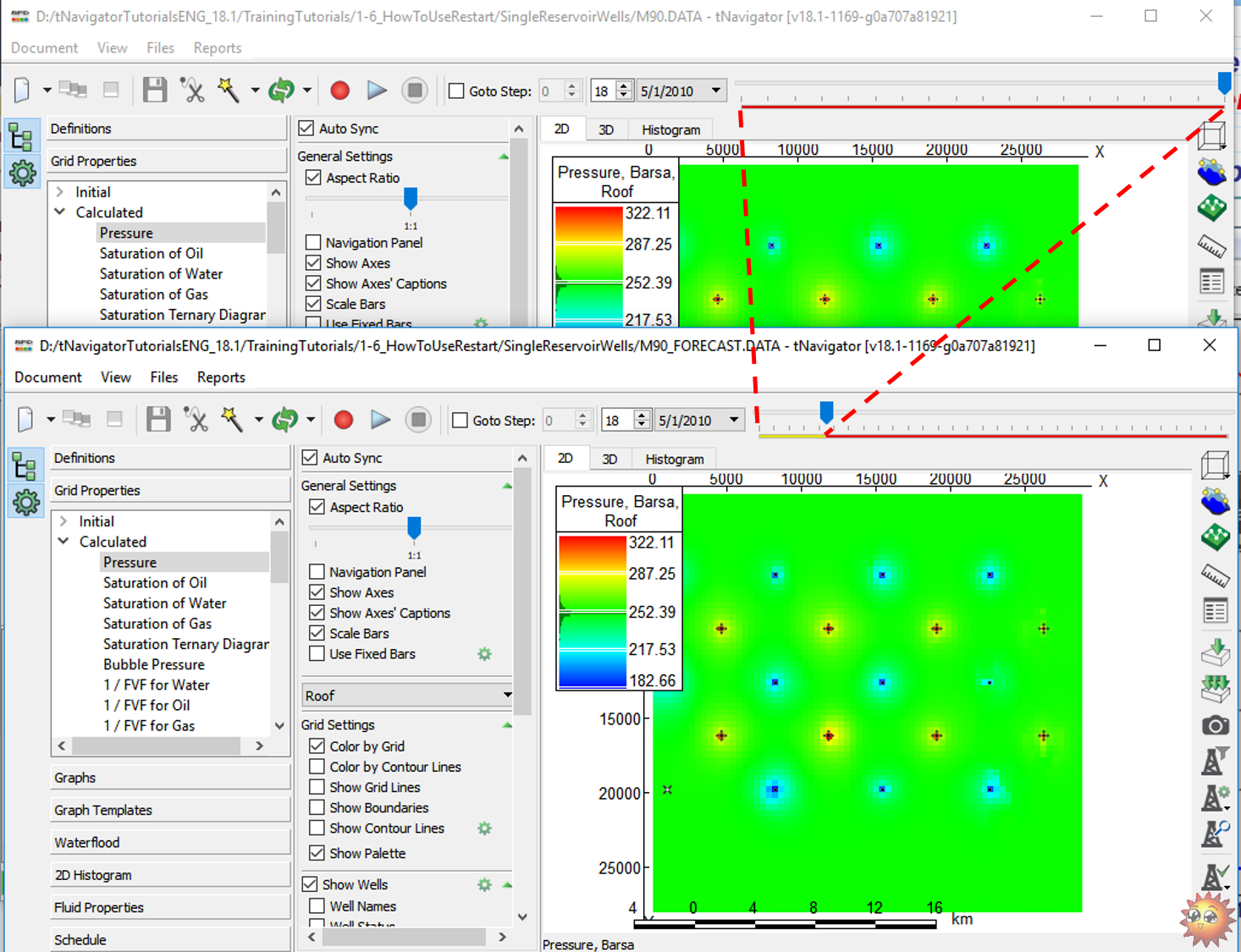Collapse General Settings section in M90_FORECAST window
This screenshot has height=952, width=1241.
507,486
